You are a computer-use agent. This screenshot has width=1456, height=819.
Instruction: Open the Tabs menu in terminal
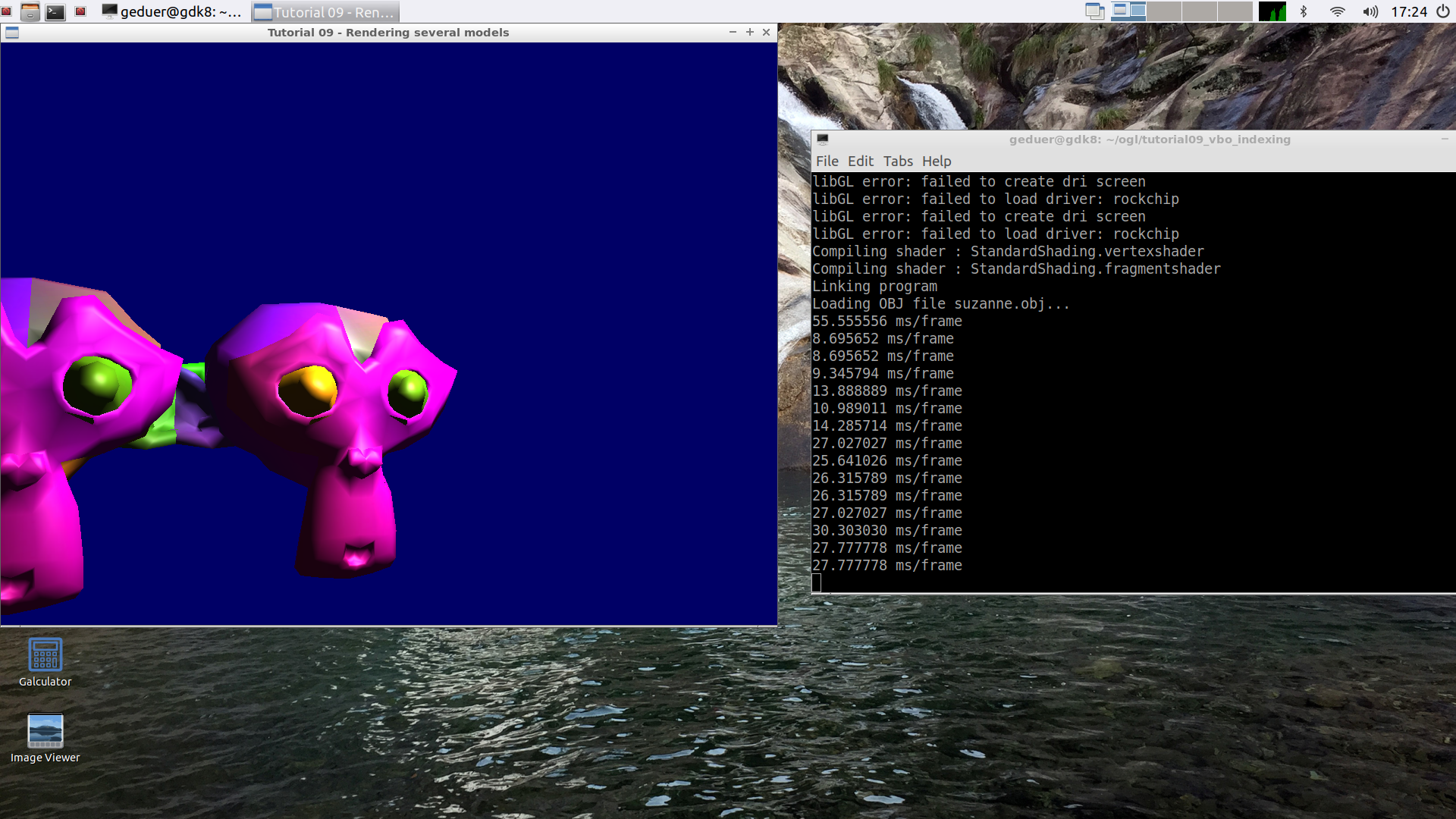click(898, 162)
